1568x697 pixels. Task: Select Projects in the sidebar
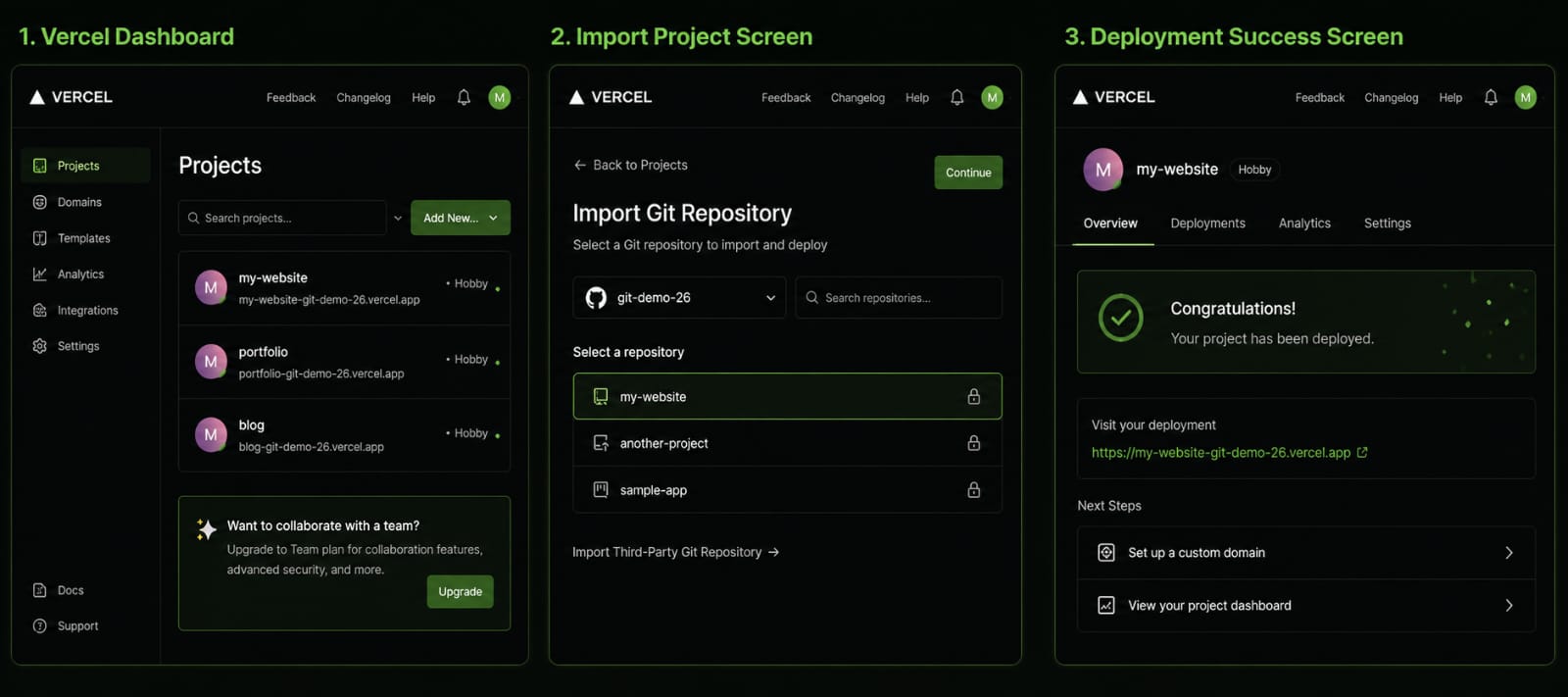point(85,166)
